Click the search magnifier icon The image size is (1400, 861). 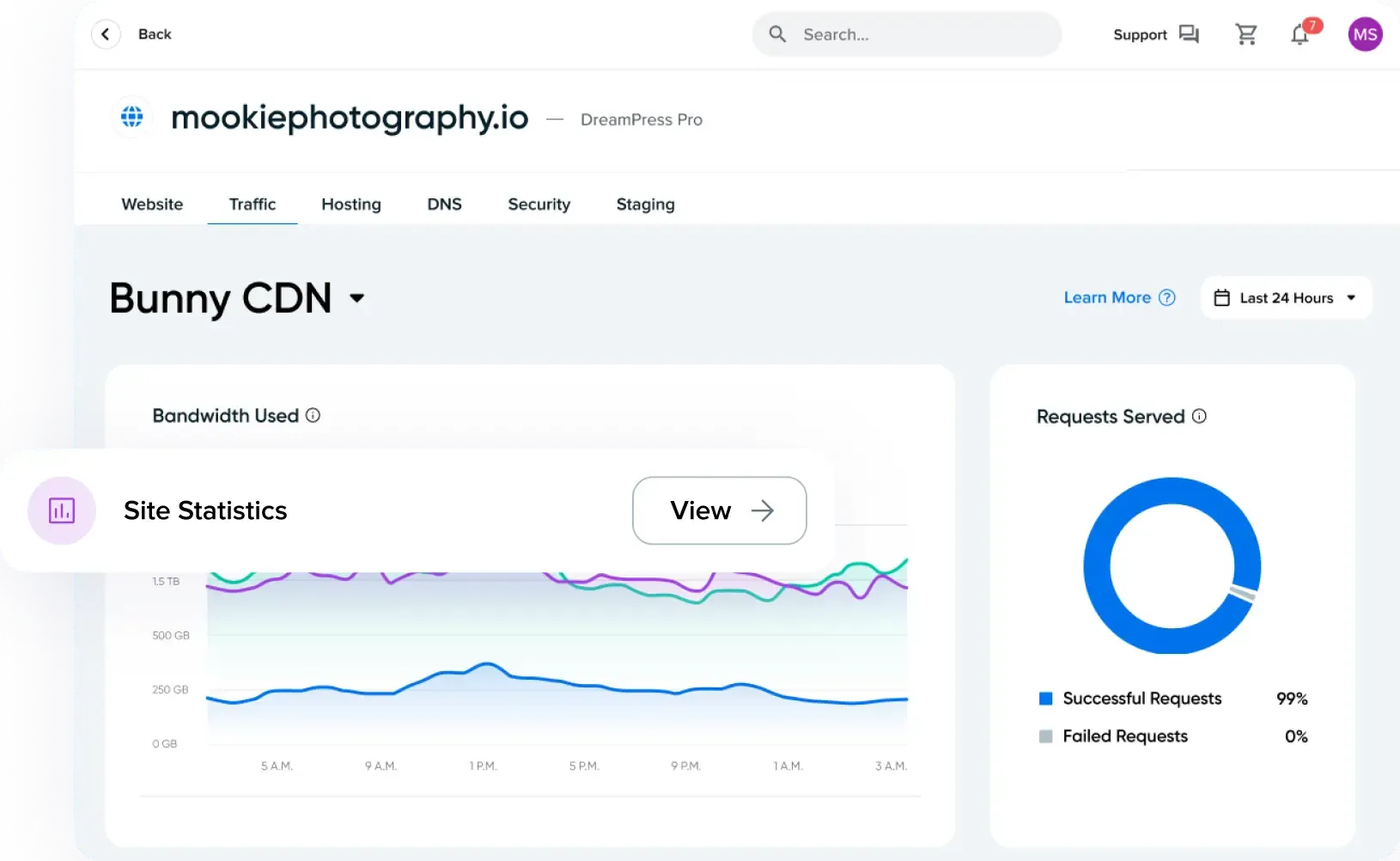tap(777, 34)
